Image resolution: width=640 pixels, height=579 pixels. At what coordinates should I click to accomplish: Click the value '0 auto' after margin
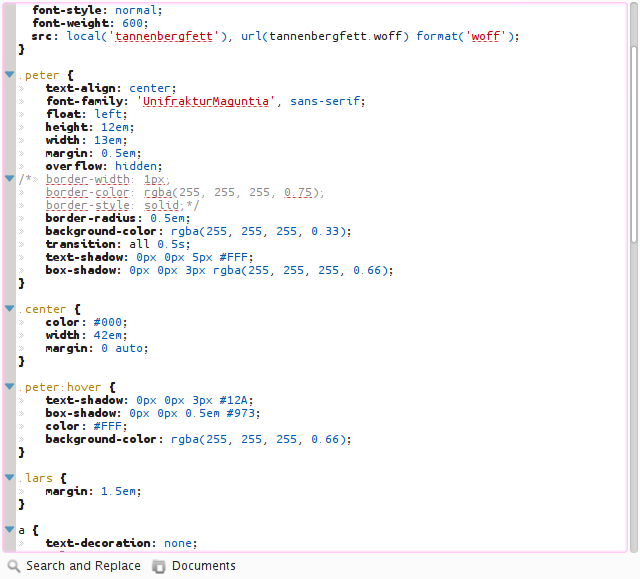(x=122, y=348)
